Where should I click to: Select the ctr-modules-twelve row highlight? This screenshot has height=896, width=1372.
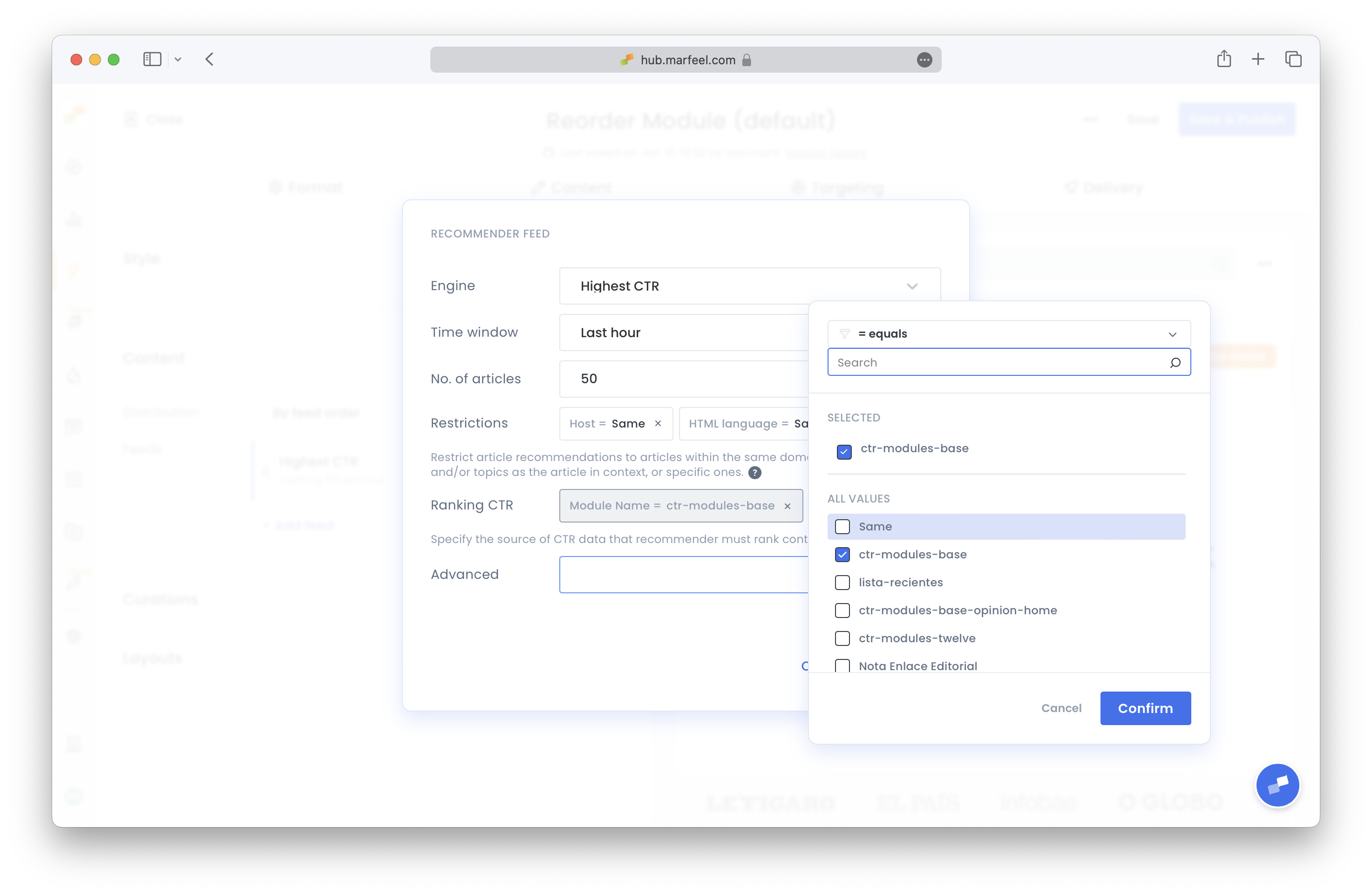click(x=917, y=638)
